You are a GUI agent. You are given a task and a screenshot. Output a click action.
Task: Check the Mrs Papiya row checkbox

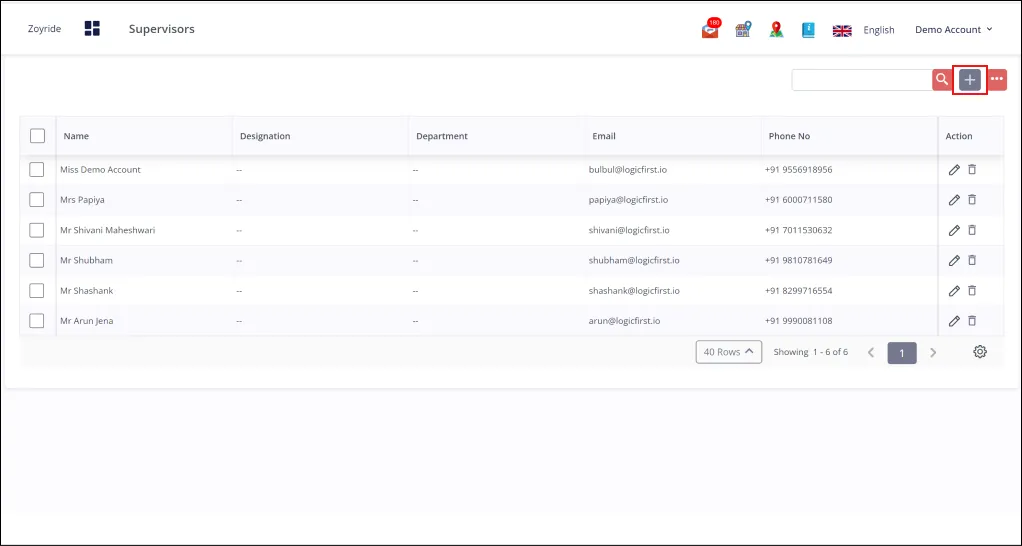click(36, 199)
